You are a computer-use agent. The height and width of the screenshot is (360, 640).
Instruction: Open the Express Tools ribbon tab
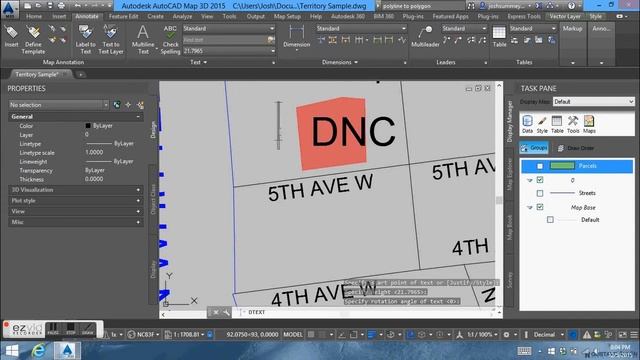click(x=524, y=17)
